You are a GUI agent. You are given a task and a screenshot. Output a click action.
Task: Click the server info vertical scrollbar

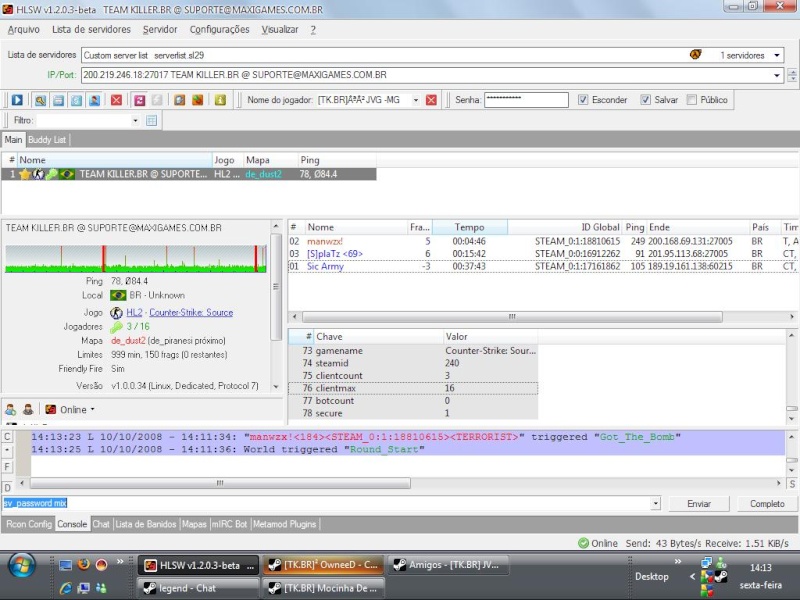(276, 287)
